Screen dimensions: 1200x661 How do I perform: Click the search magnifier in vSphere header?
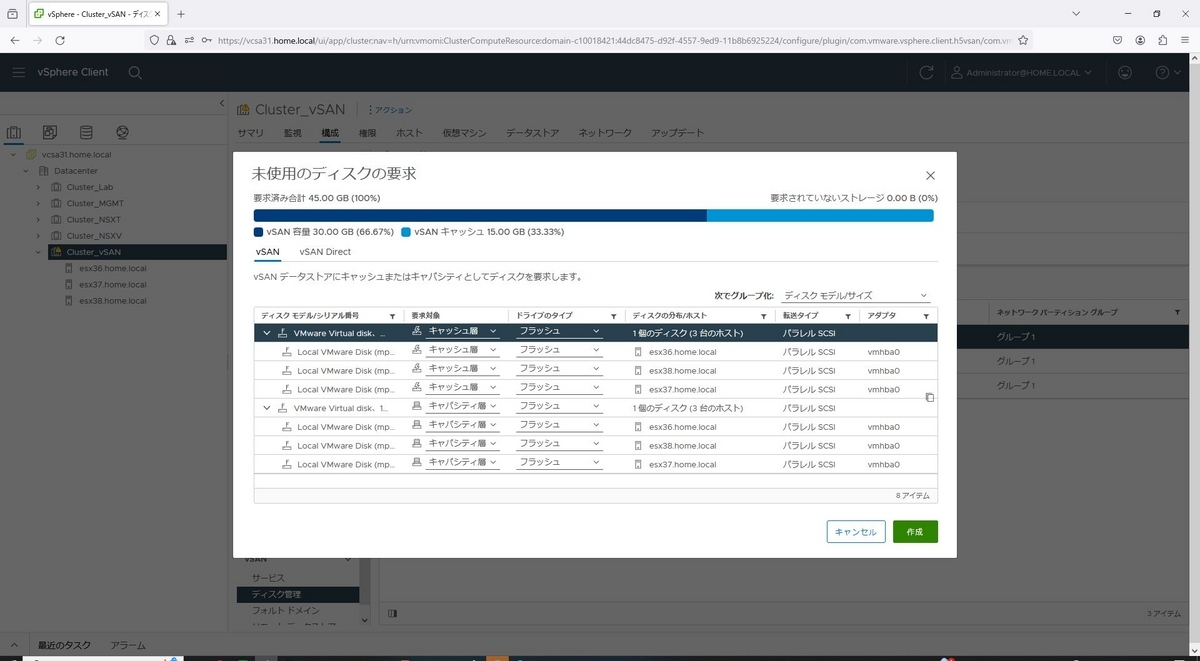[x=135, y=73]
